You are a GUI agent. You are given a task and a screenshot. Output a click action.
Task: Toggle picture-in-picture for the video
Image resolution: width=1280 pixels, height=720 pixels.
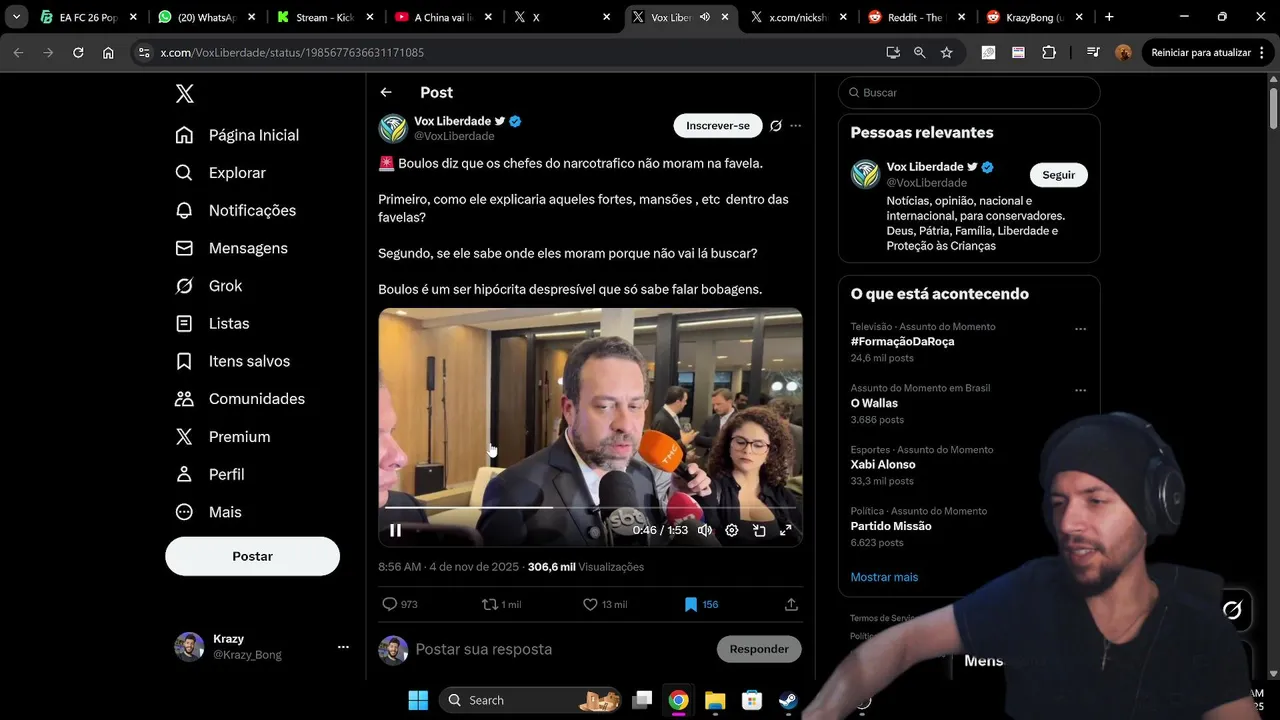pyautogui.click(x=759, y=530)
